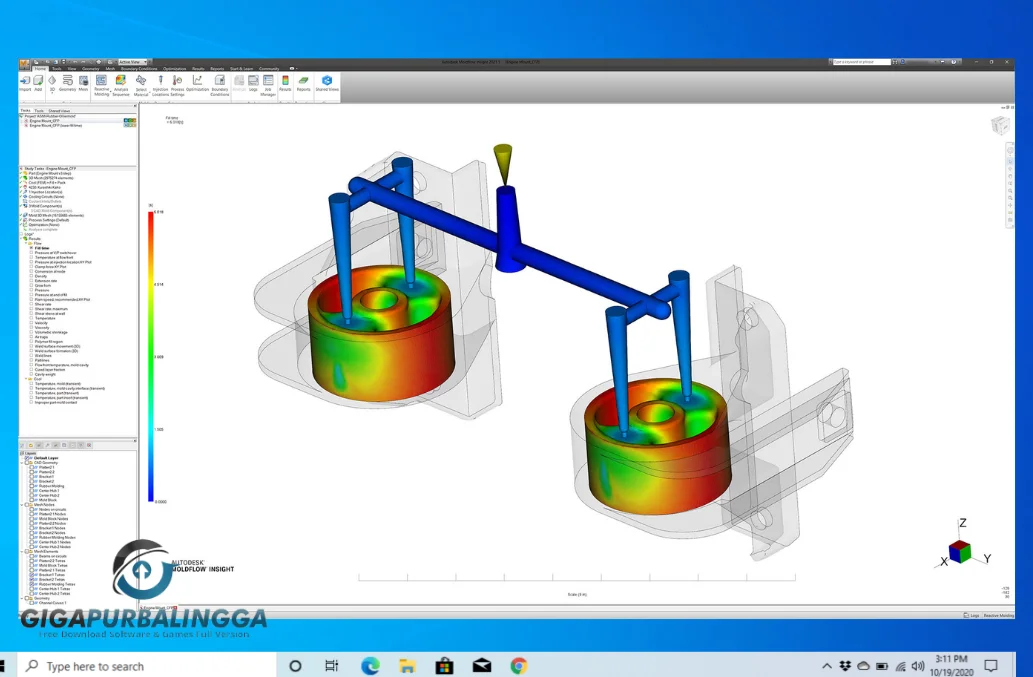Open the Active View dropdown
This screenshot has width=1033, height=677.
click(x=133, y=62)
